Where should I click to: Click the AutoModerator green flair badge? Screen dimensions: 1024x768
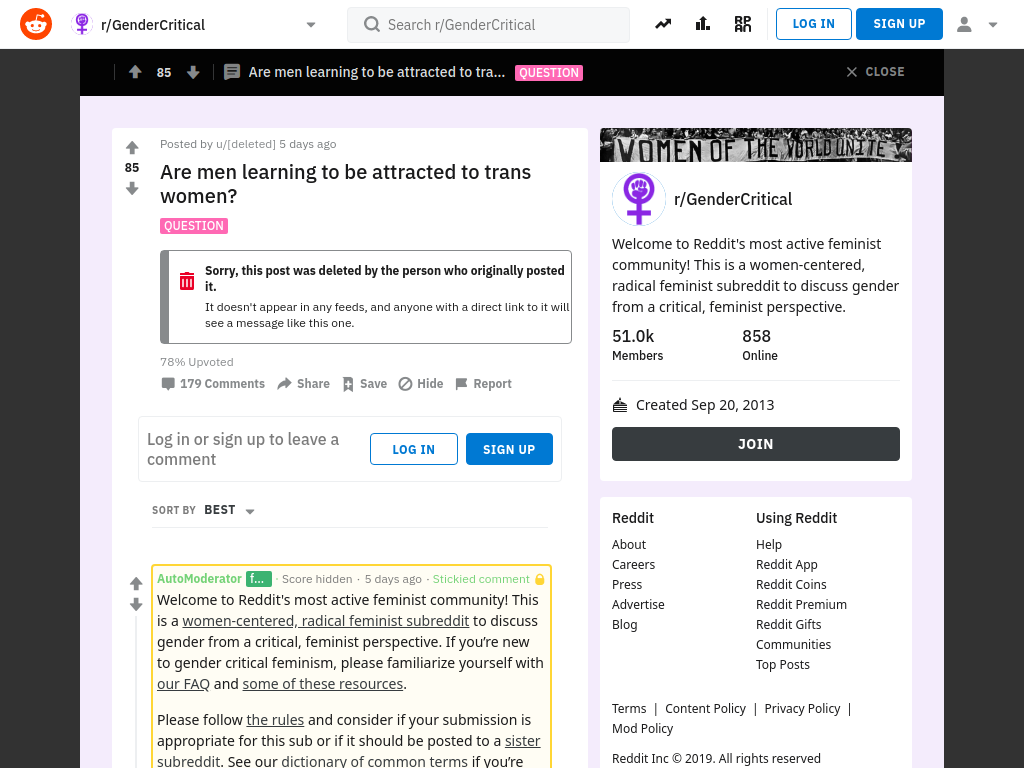point(259,579)
